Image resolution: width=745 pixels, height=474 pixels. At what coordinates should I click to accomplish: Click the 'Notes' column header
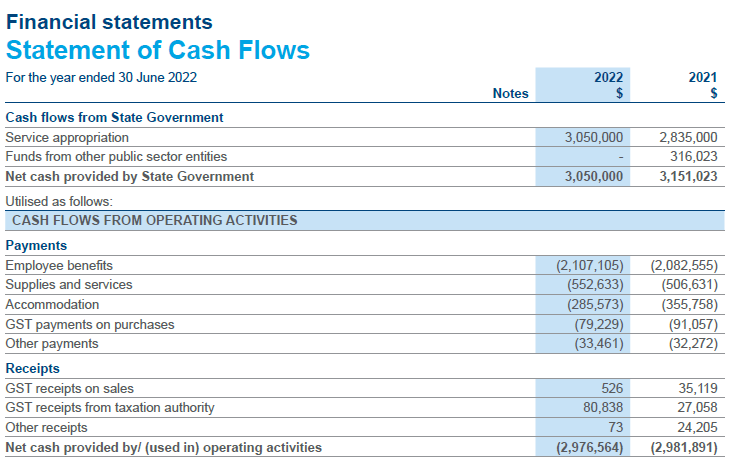click(510, 93)
